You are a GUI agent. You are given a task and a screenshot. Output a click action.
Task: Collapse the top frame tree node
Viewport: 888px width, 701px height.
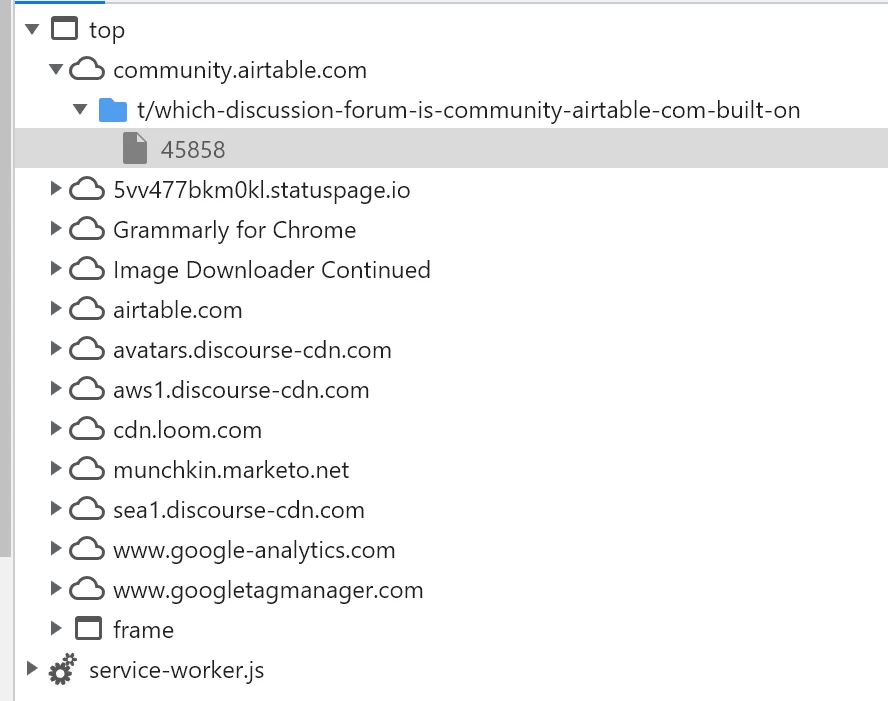tap(32, 29)
